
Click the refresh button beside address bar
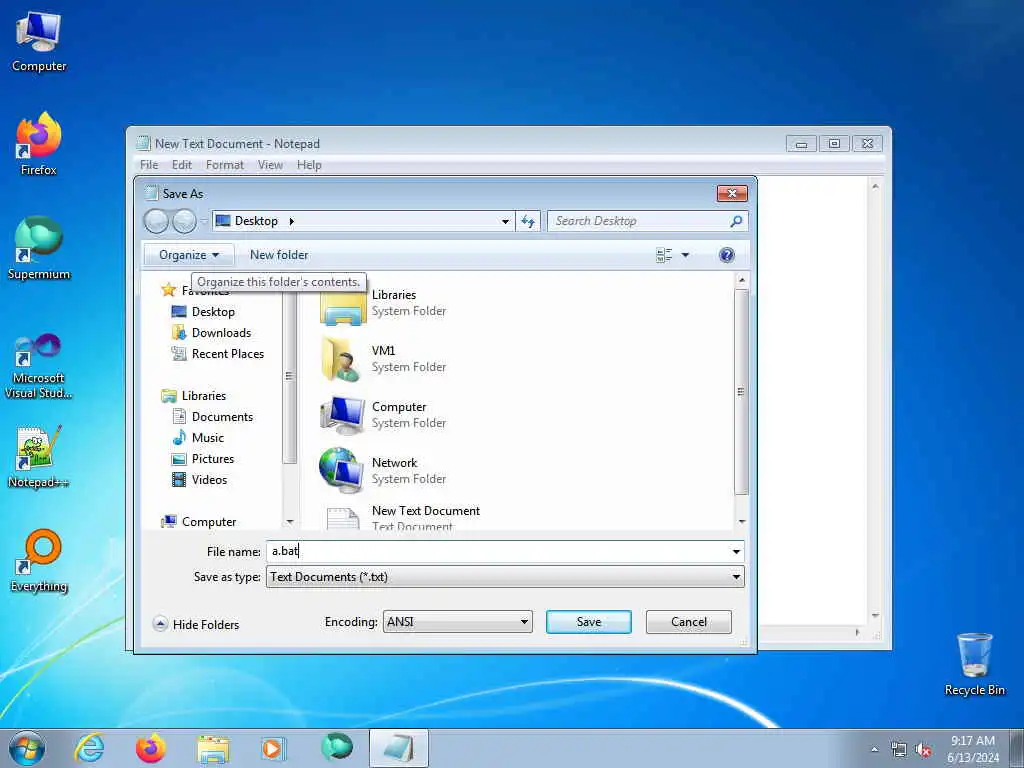coord(528,221)
